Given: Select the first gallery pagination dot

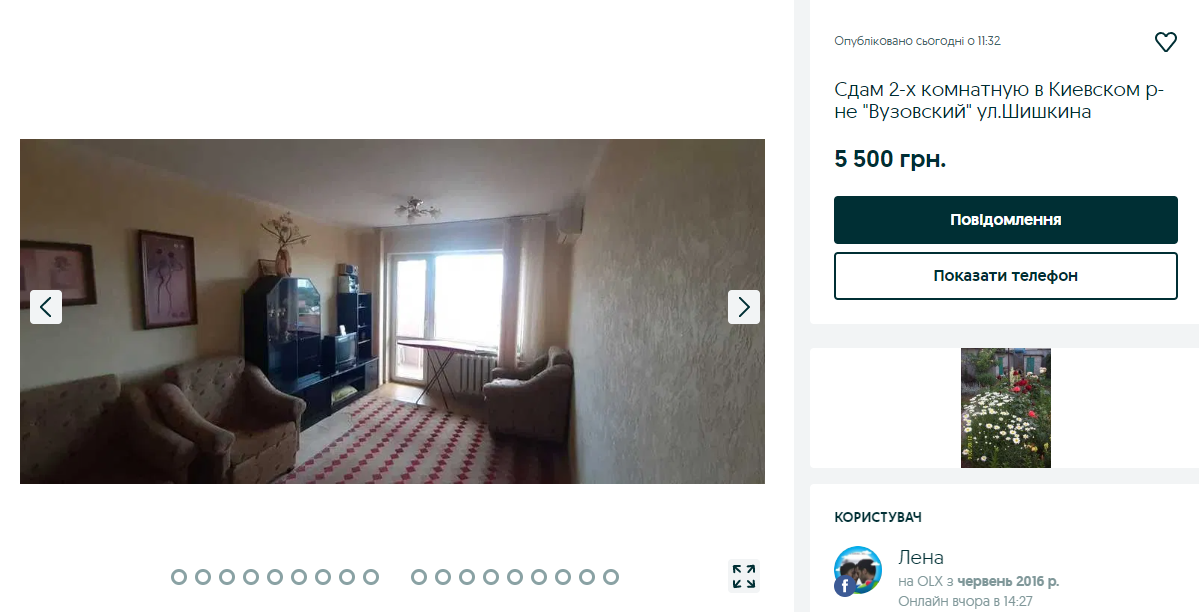Looking at the screenshot, I should 179,577.
